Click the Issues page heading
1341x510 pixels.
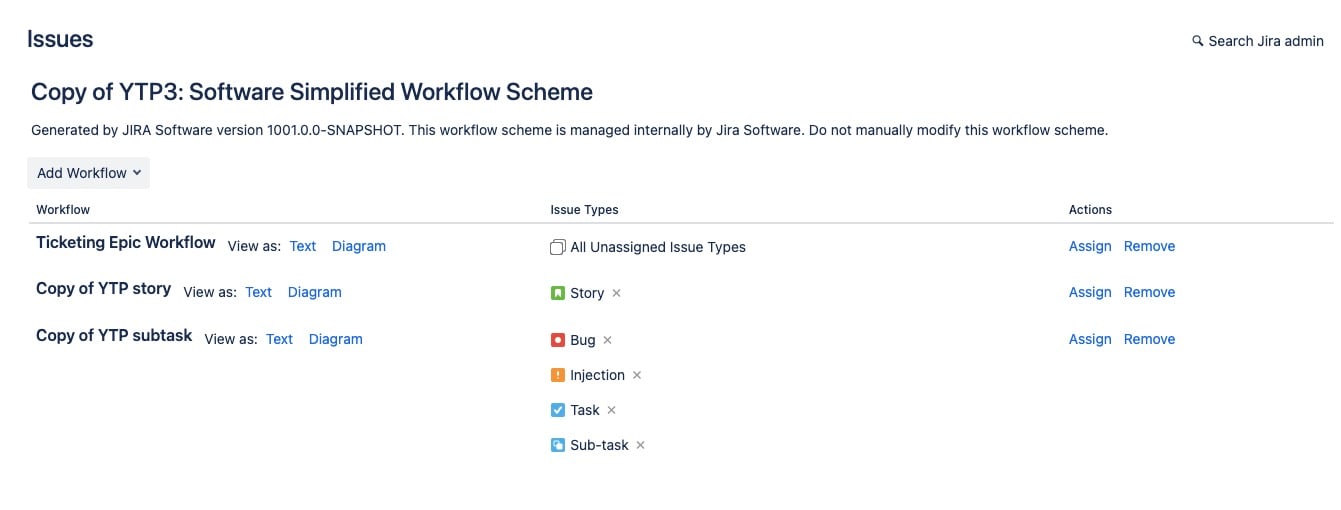pyautogui.click(x=60, y=39)
